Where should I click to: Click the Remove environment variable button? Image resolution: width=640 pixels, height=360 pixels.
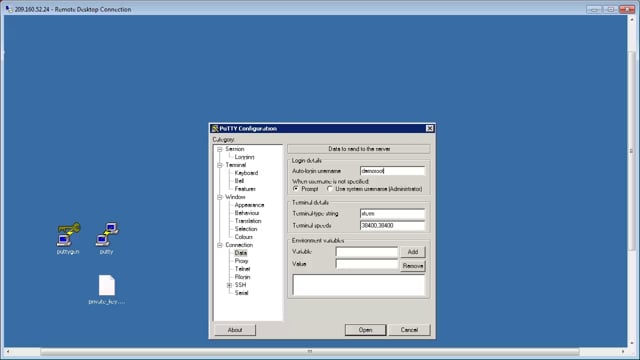coord(413,266)
